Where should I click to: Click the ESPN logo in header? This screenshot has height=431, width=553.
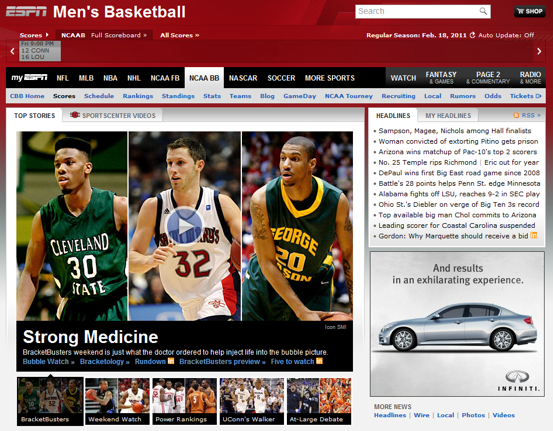click(x=26, y=12)
